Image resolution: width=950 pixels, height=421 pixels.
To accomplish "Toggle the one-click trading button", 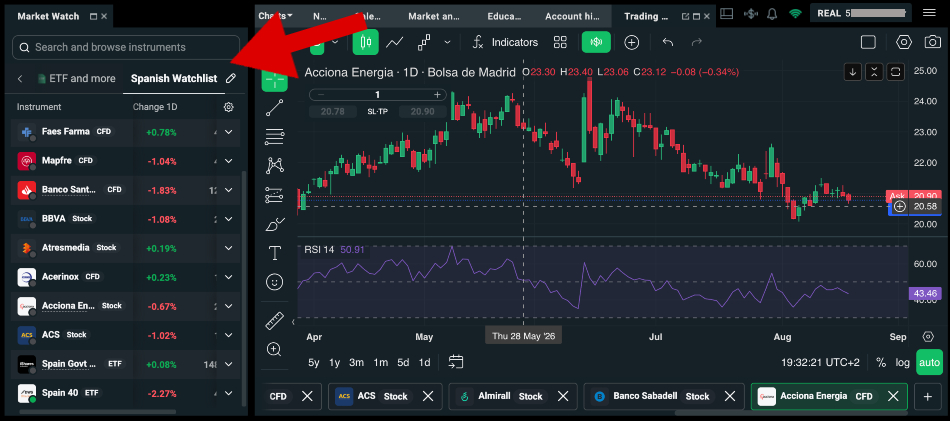I will 596,42.
